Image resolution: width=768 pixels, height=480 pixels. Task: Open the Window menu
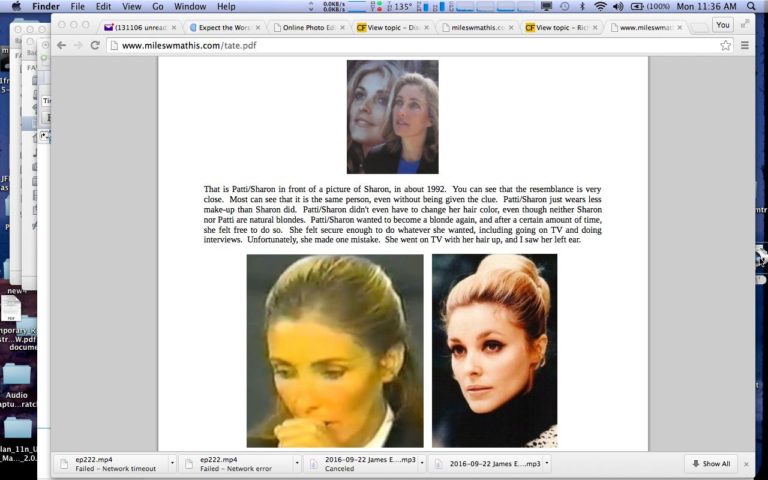coord(190,7)
